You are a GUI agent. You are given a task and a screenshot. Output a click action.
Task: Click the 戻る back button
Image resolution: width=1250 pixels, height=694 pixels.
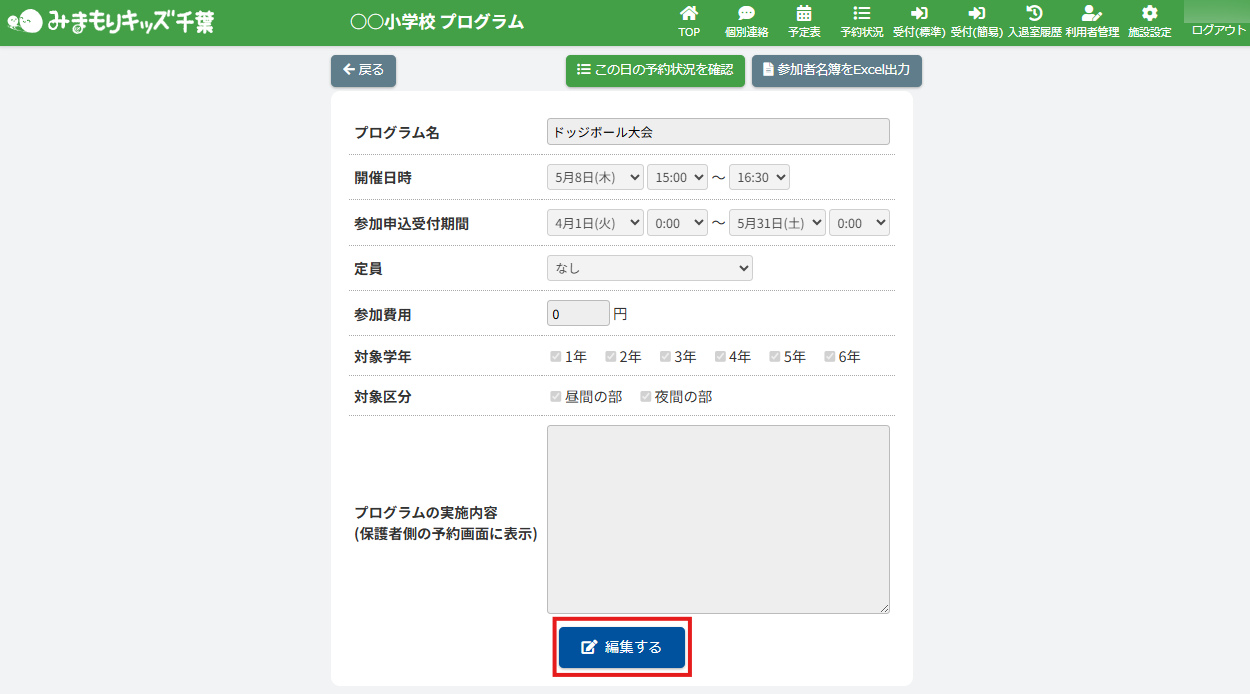click(364, 70)
